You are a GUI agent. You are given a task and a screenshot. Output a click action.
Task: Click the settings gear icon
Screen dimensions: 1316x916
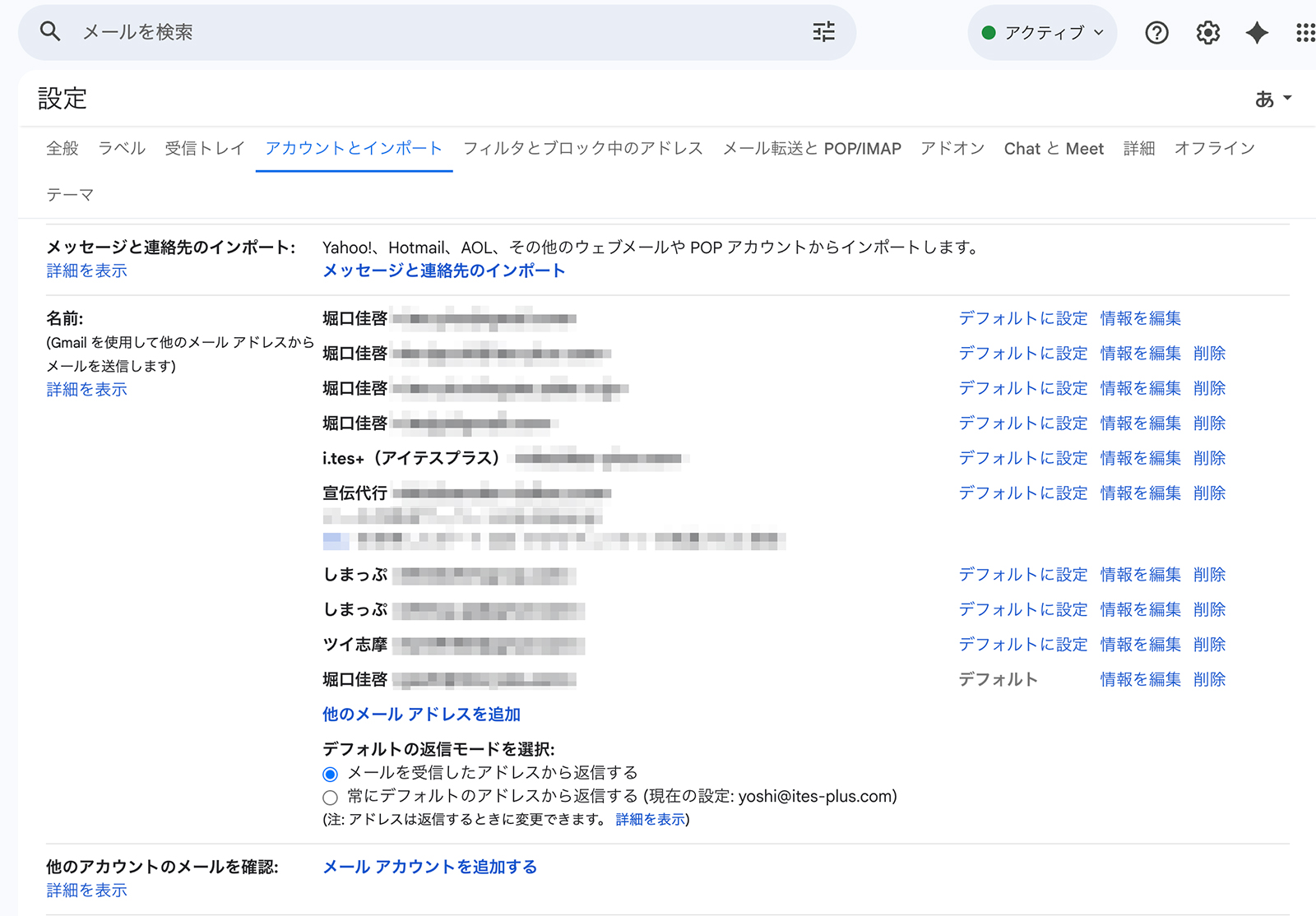click(1207, 33)
